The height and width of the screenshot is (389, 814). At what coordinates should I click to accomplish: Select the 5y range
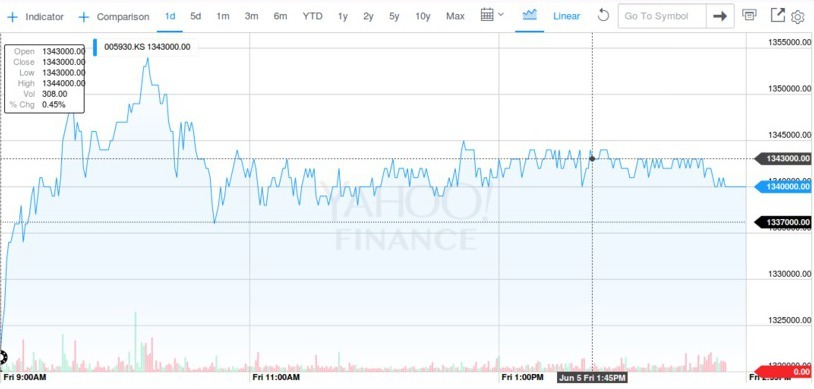point(394,16)
